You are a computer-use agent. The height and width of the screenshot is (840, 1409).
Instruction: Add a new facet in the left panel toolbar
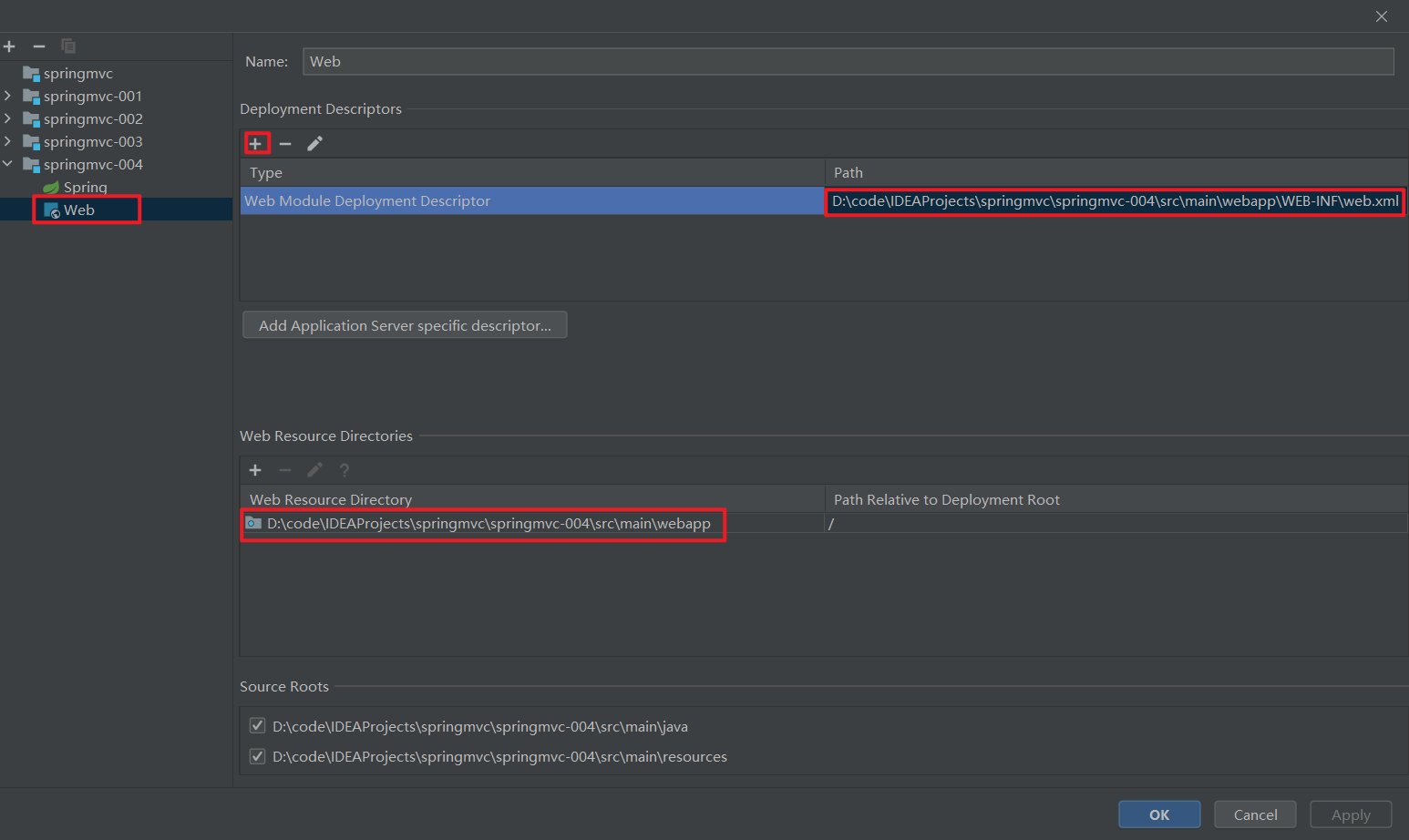coord(9,46)
